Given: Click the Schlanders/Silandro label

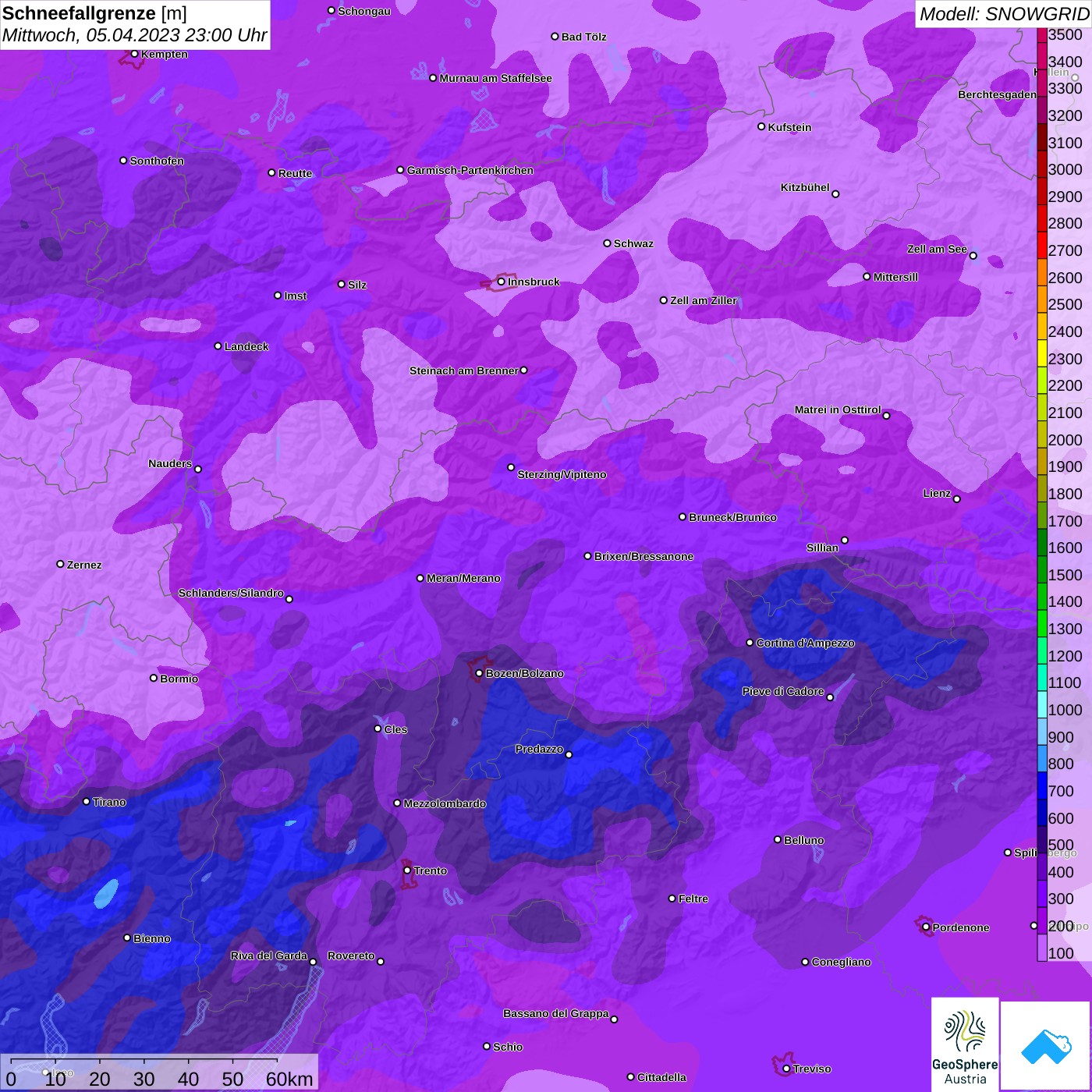Looking at the screenshot, I should (x=231, y=593).
